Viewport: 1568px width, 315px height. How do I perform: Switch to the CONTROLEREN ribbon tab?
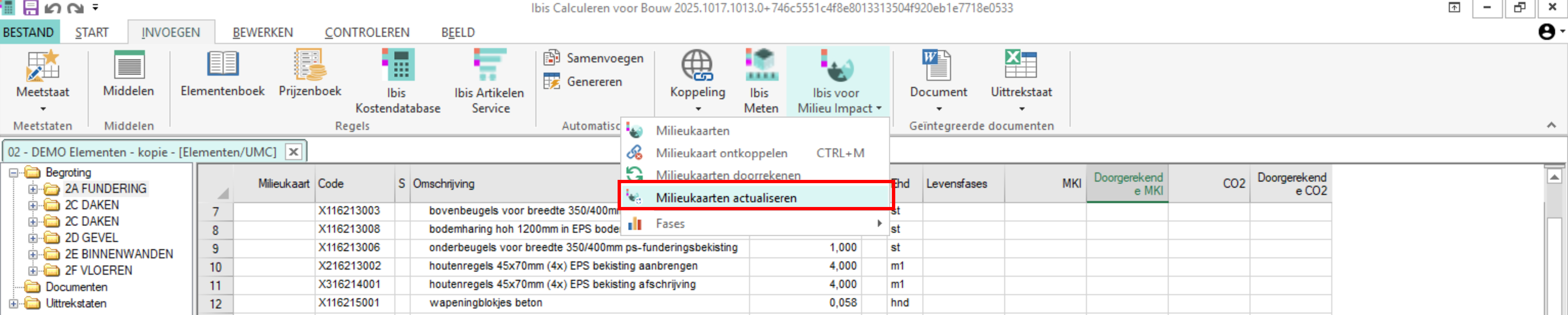(367, 32)
